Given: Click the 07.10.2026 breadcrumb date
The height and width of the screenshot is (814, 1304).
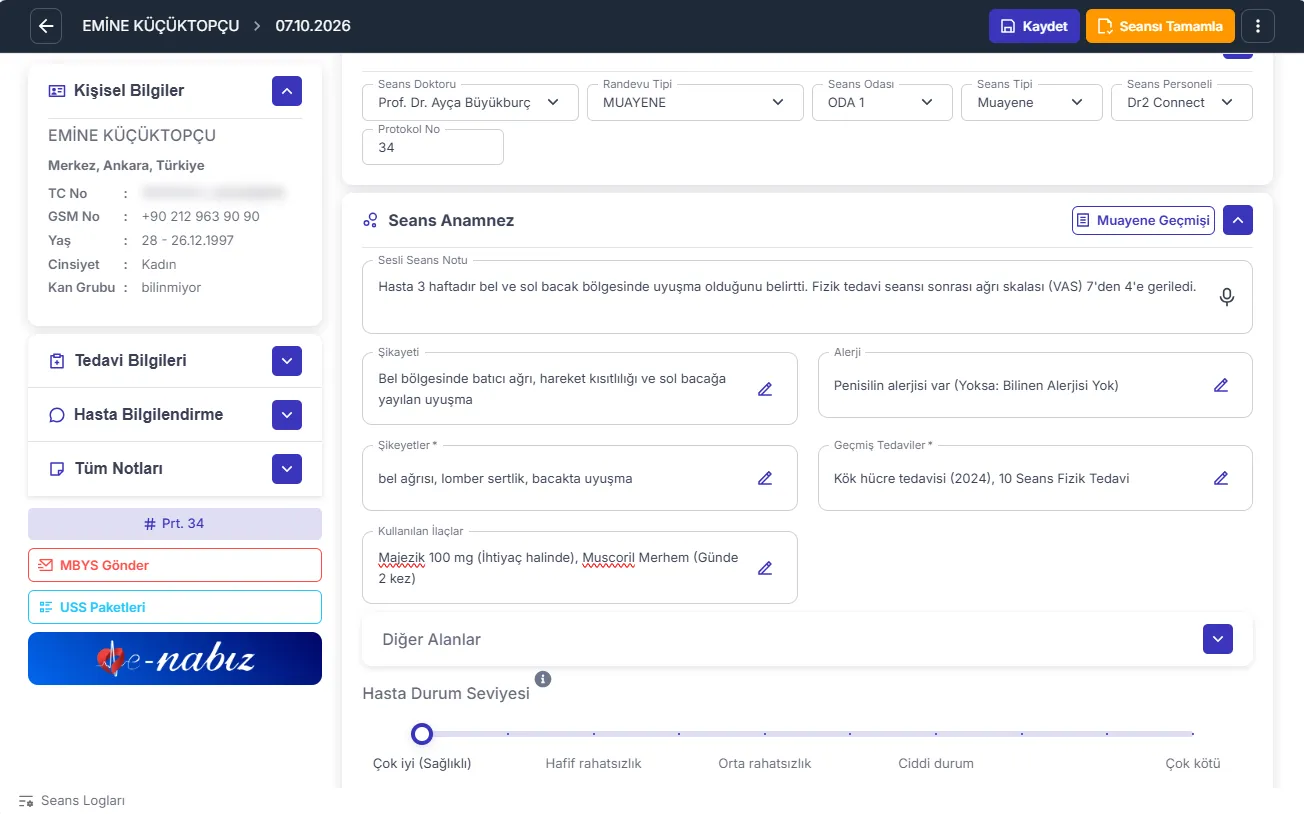Looking at the screenshot, I should point(313,26).
